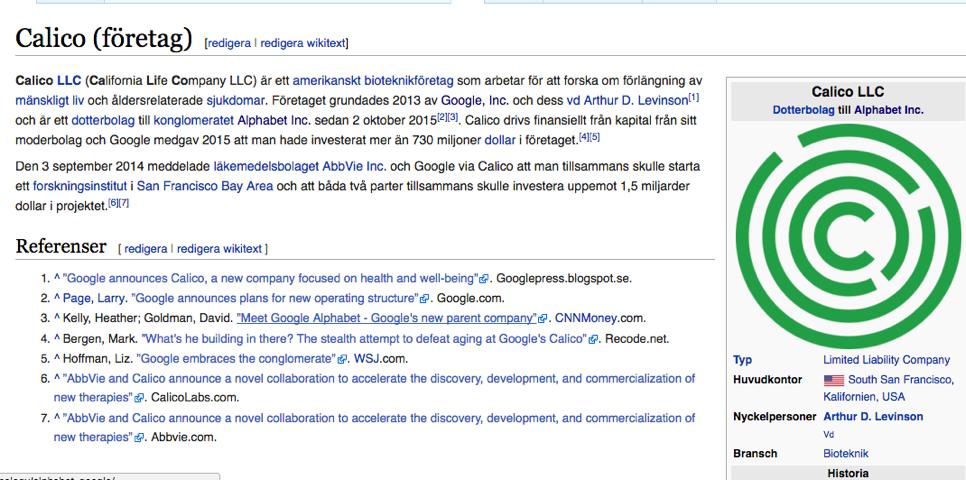966x480 pixels.
Task: Open 'Alphabet Inc.' link in the infobox header
Action: pos(889,110)
